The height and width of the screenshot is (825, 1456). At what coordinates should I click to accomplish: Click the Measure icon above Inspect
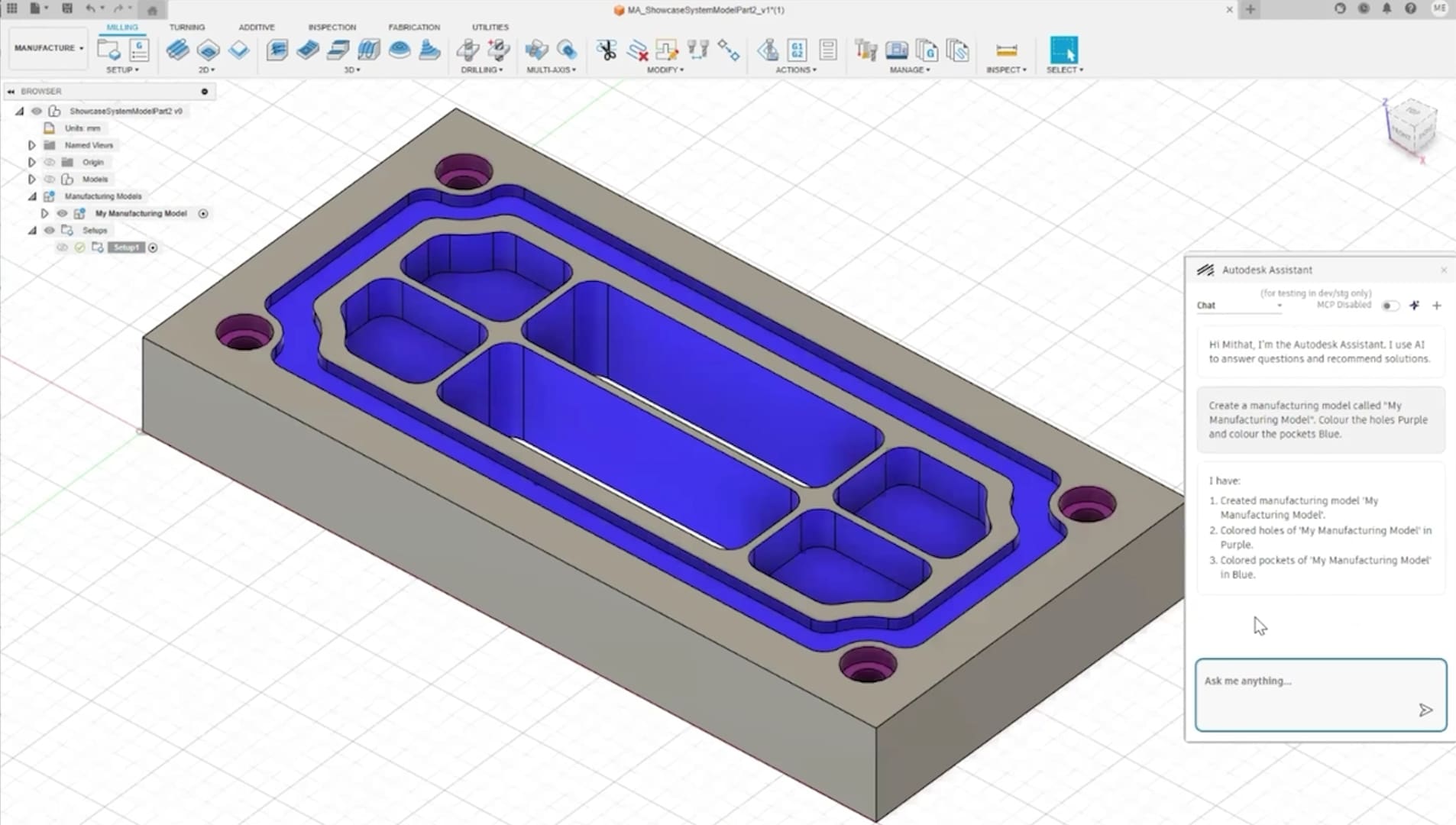pos(1006,50)
